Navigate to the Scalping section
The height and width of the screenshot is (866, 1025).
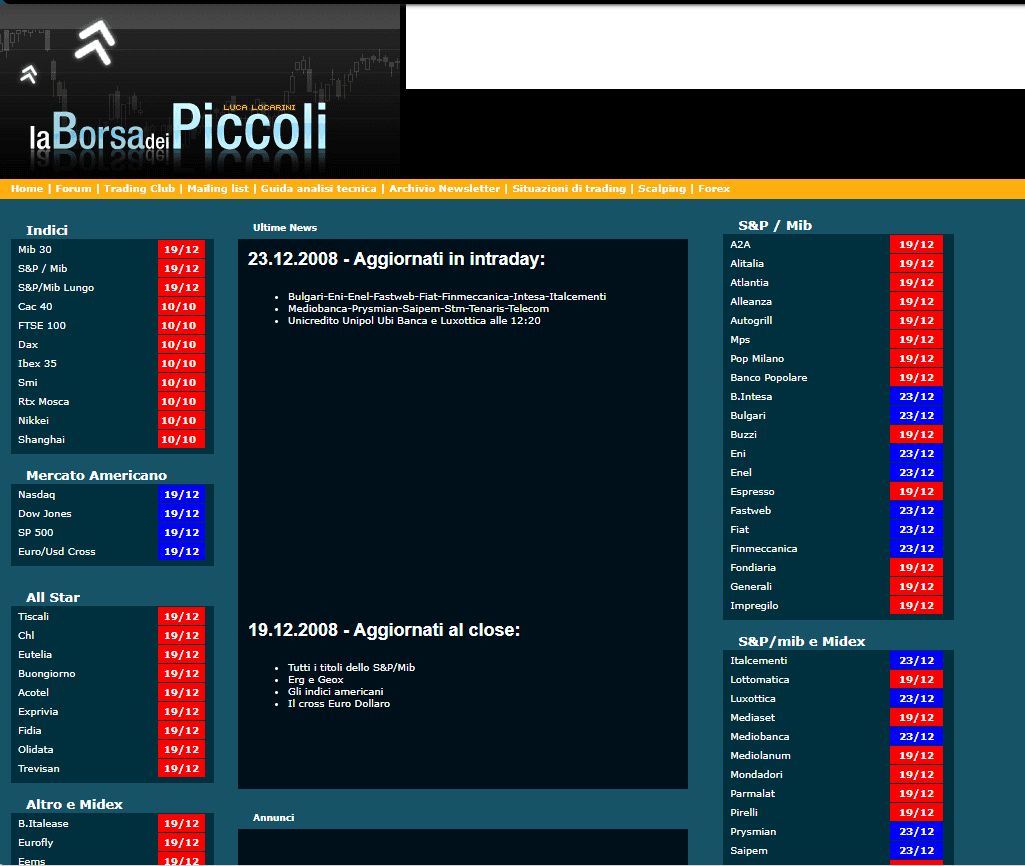point(662,189)
